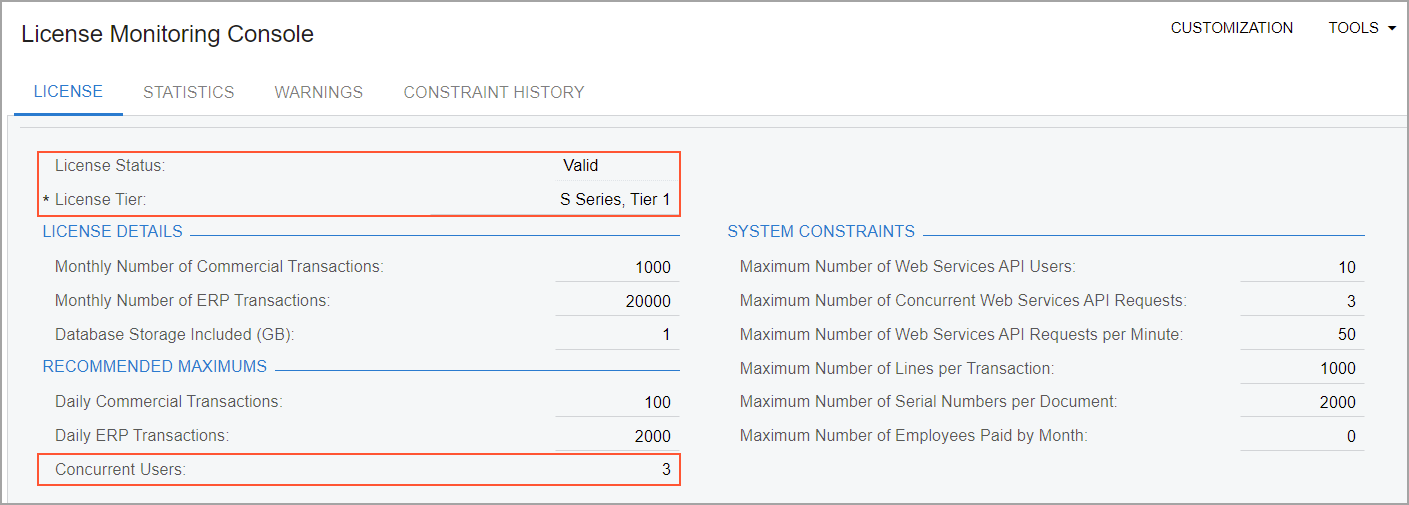Image resolution: width=1409 pixels, height=505 pixels.
Task: Select Maximum Number of Web Services API Users field
Action: click(x=1301, y=267)
